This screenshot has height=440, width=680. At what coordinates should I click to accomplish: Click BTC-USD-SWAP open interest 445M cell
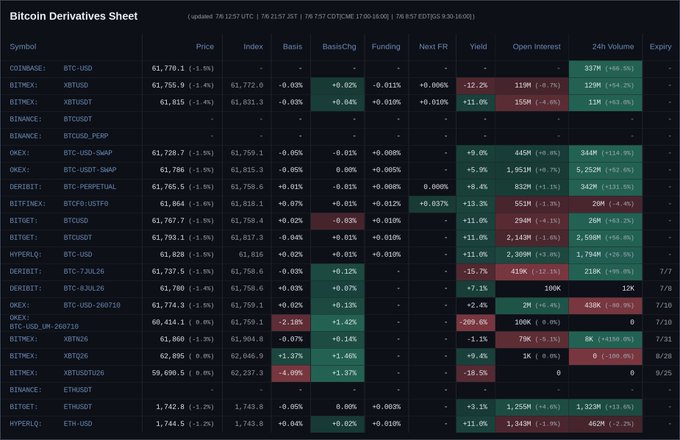(532, 153)
